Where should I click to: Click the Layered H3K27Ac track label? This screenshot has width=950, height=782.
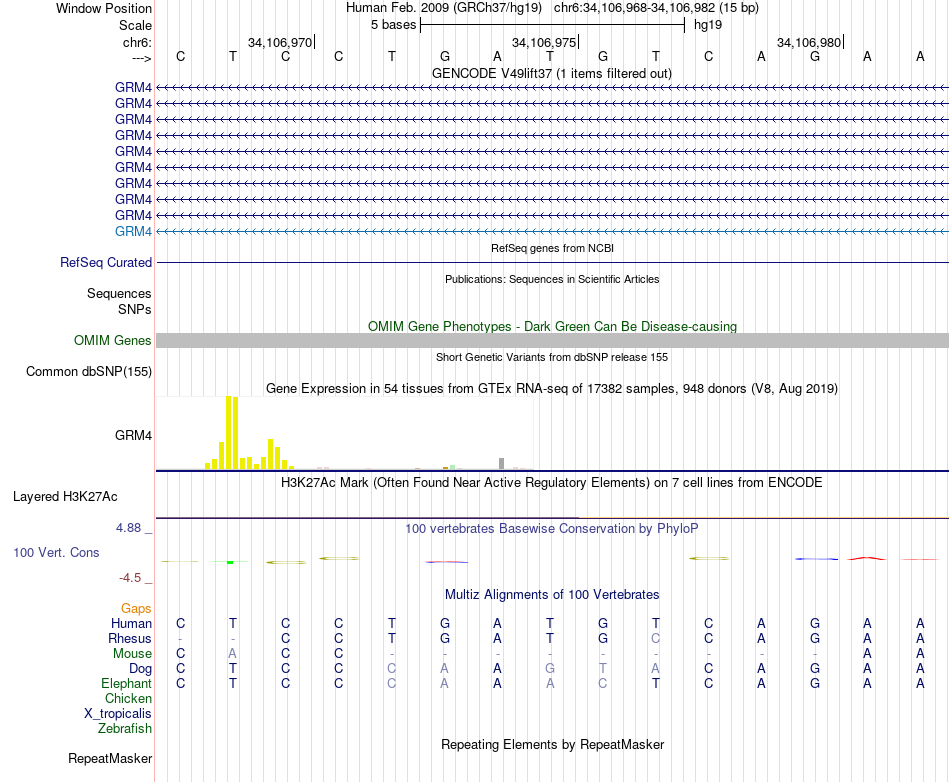tap(65, 497)
